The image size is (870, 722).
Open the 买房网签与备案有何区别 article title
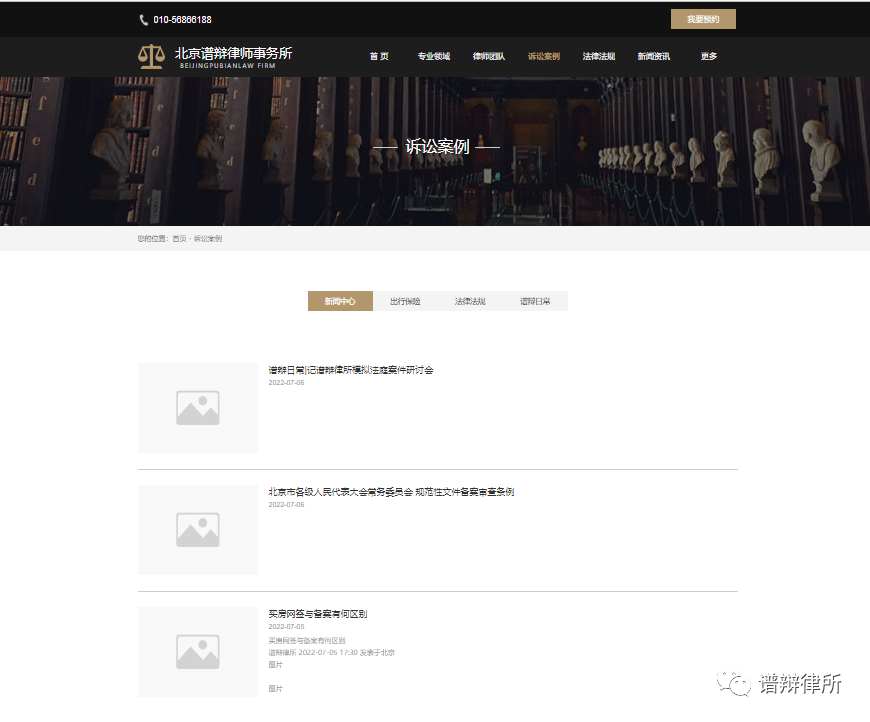(318, 614)
